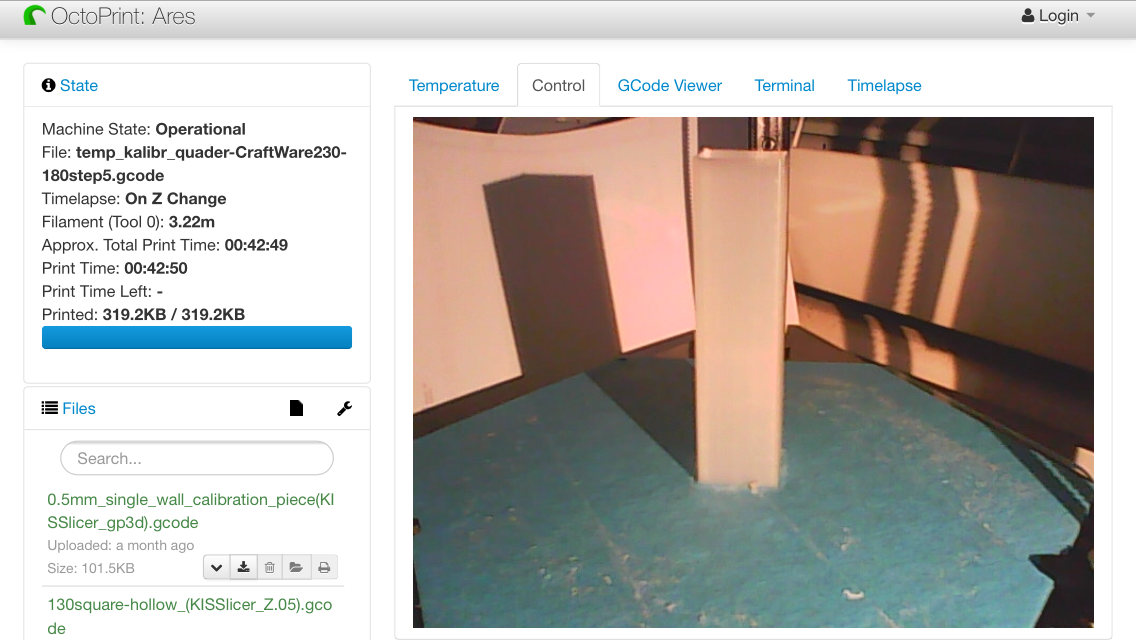Image resolution: width=1136 pixels, height=640 pixels.
Task: Open the wrench settings icon in Files panel
Action: click(x=344, y=408)
